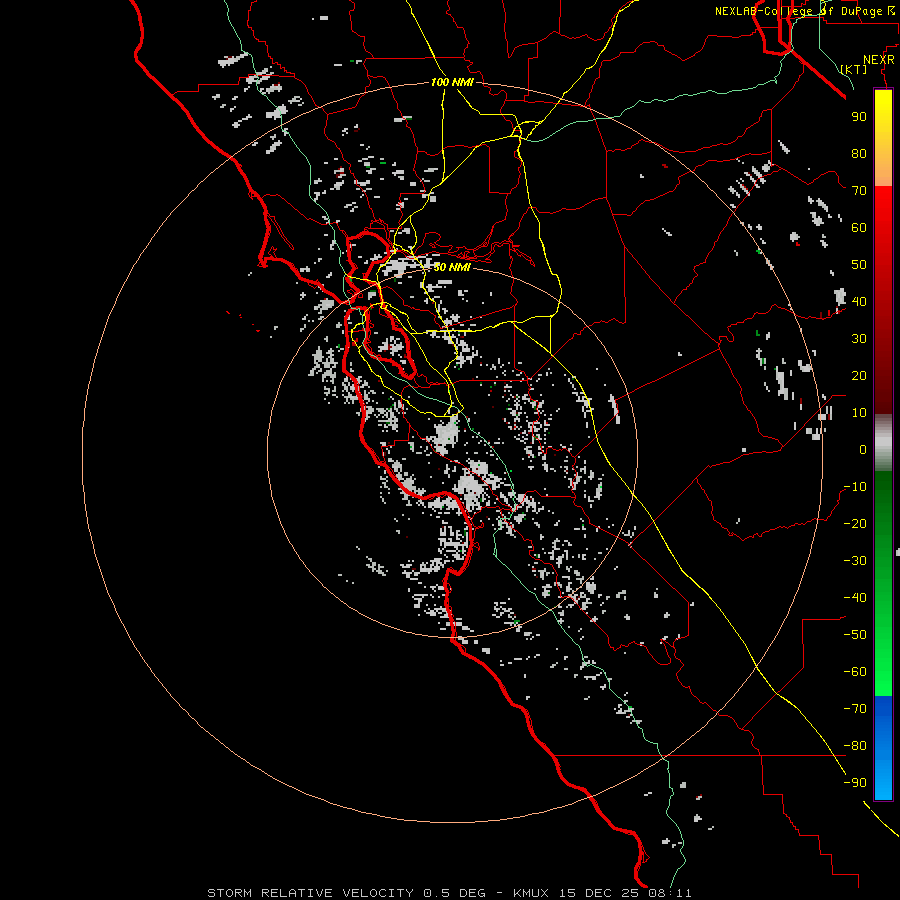Screen dimensions: 900x900
Task: Click the -10 value on velocity legend
Action: pyautogui.click(x=855, y=487)
